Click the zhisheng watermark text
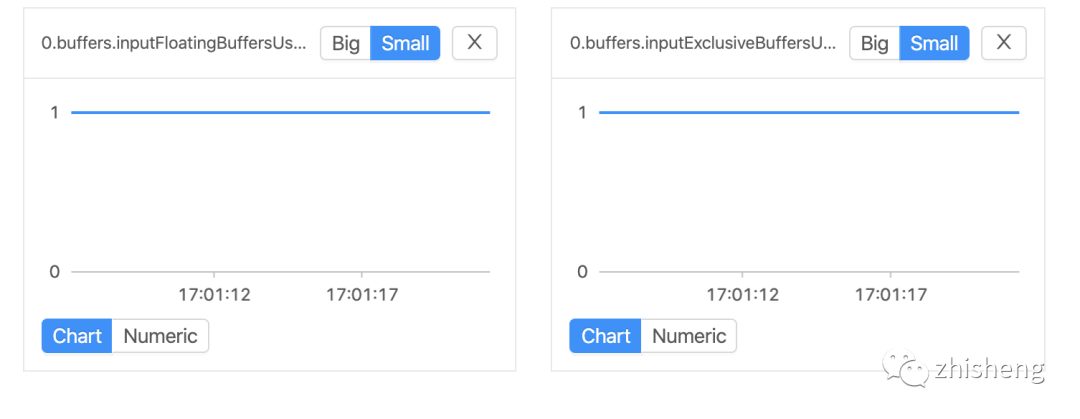The height and width of the screenshot is (419, 1080). (x=989, y=370)
